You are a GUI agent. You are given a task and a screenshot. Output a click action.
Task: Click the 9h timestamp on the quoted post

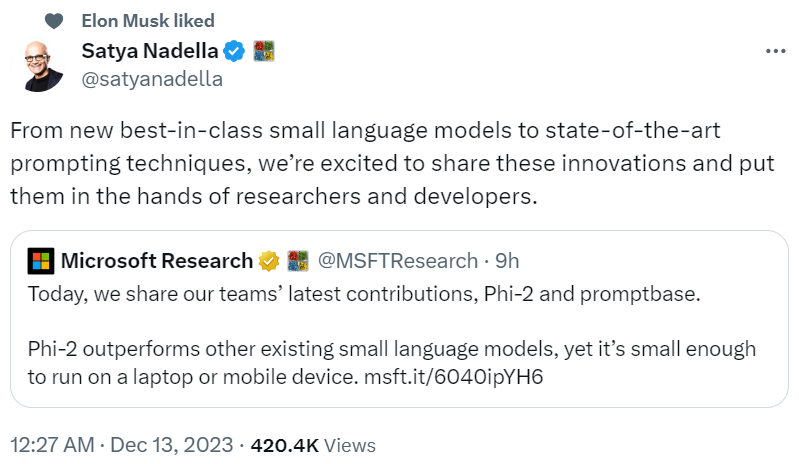(507, 261)
